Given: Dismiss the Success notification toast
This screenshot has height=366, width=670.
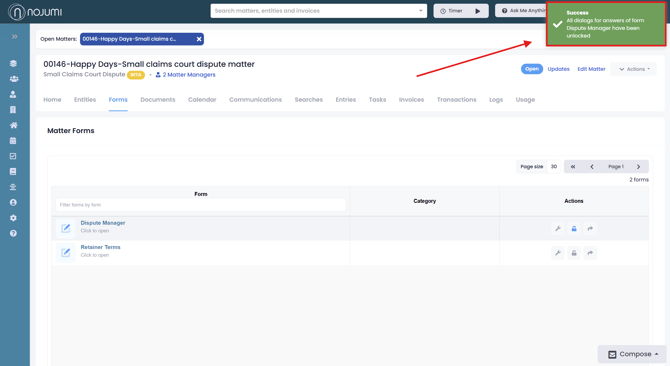Looking at the screenshot, I should click(606, 24).
